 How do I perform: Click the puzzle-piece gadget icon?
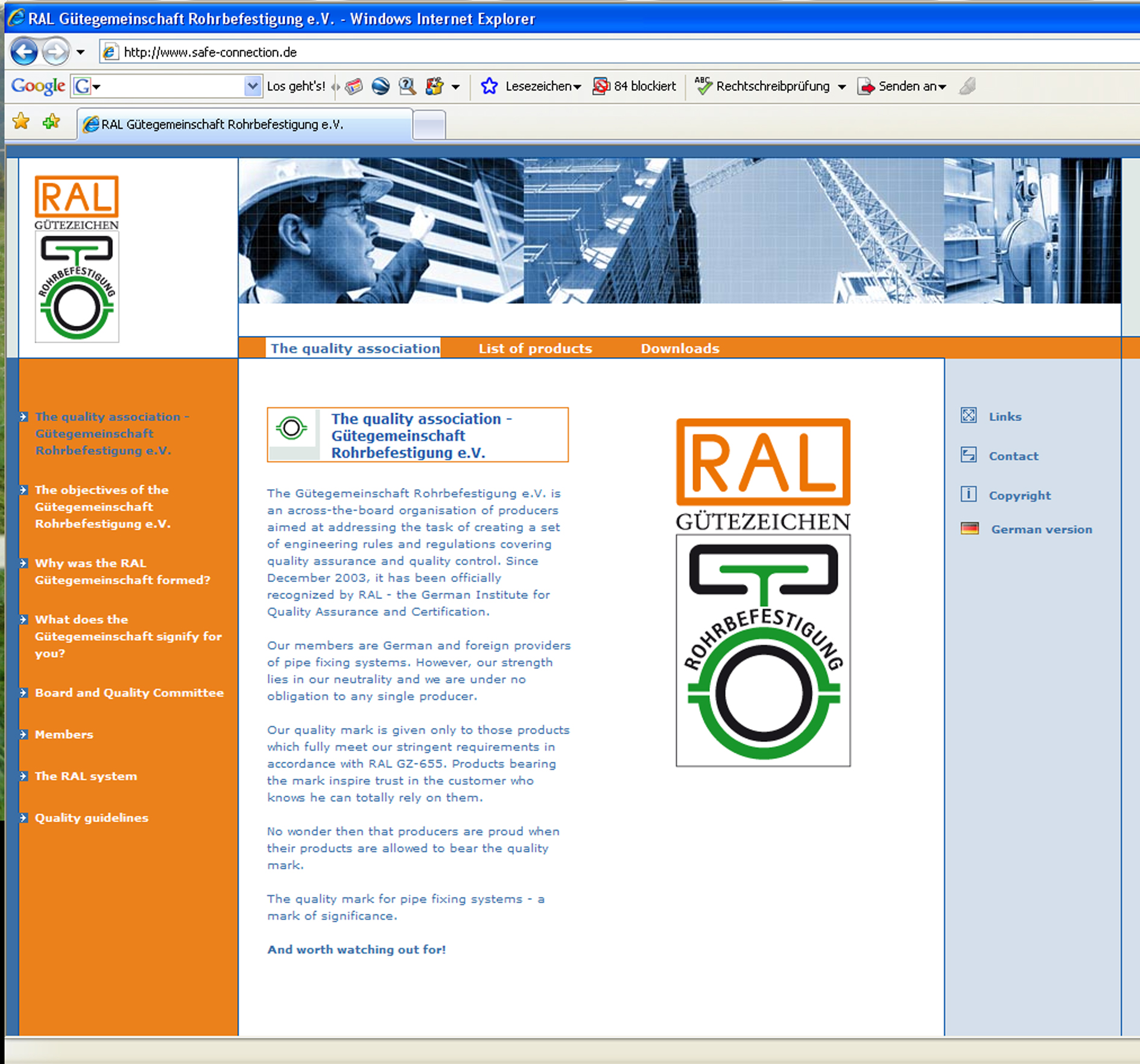[434, 86]
